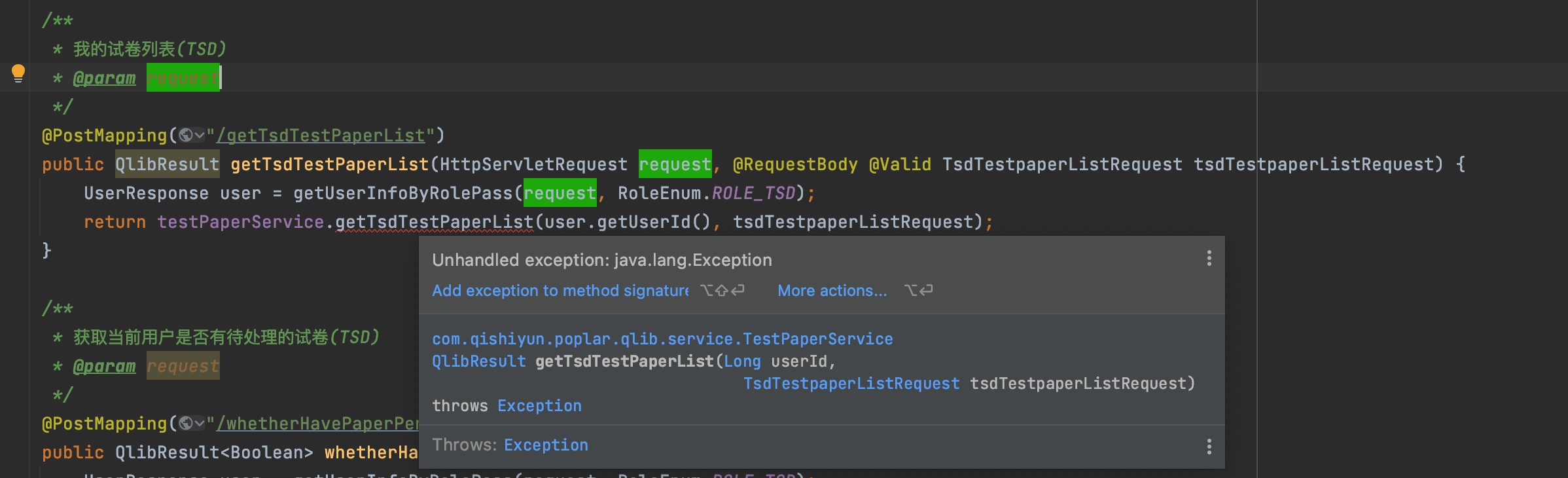
Task: Expand chevron beside the /whetherHavePaperPen globe
Action: 200,424
